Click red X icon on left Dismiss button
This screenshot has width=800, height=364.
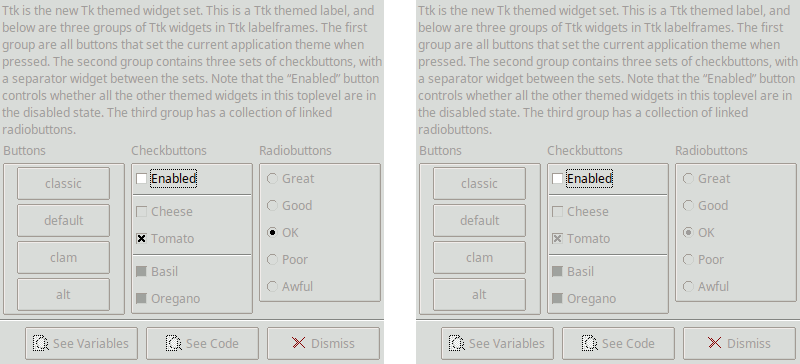pos(298,343)
